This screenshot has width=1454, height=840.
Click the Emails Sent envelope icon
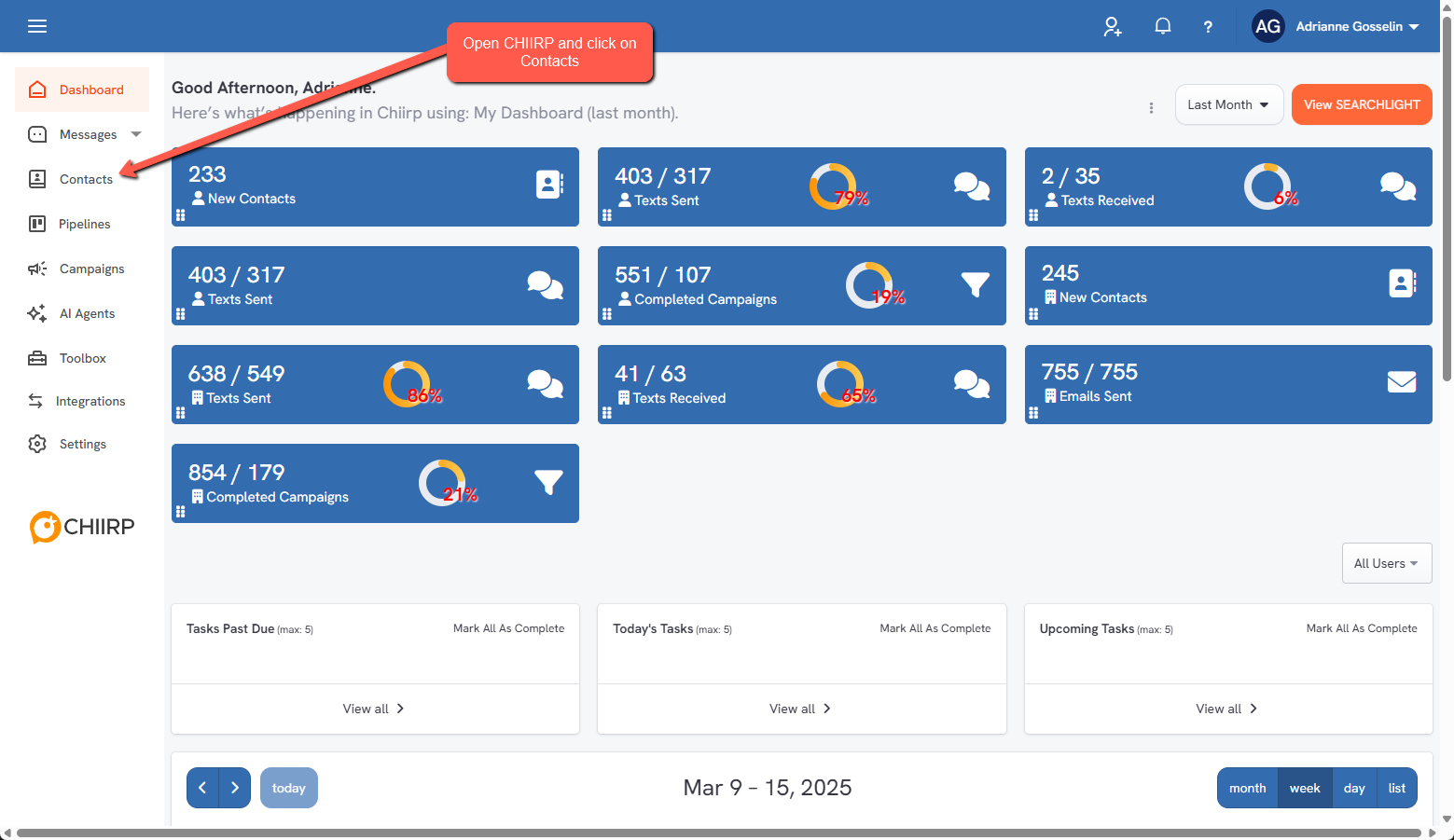(1401, 382)
